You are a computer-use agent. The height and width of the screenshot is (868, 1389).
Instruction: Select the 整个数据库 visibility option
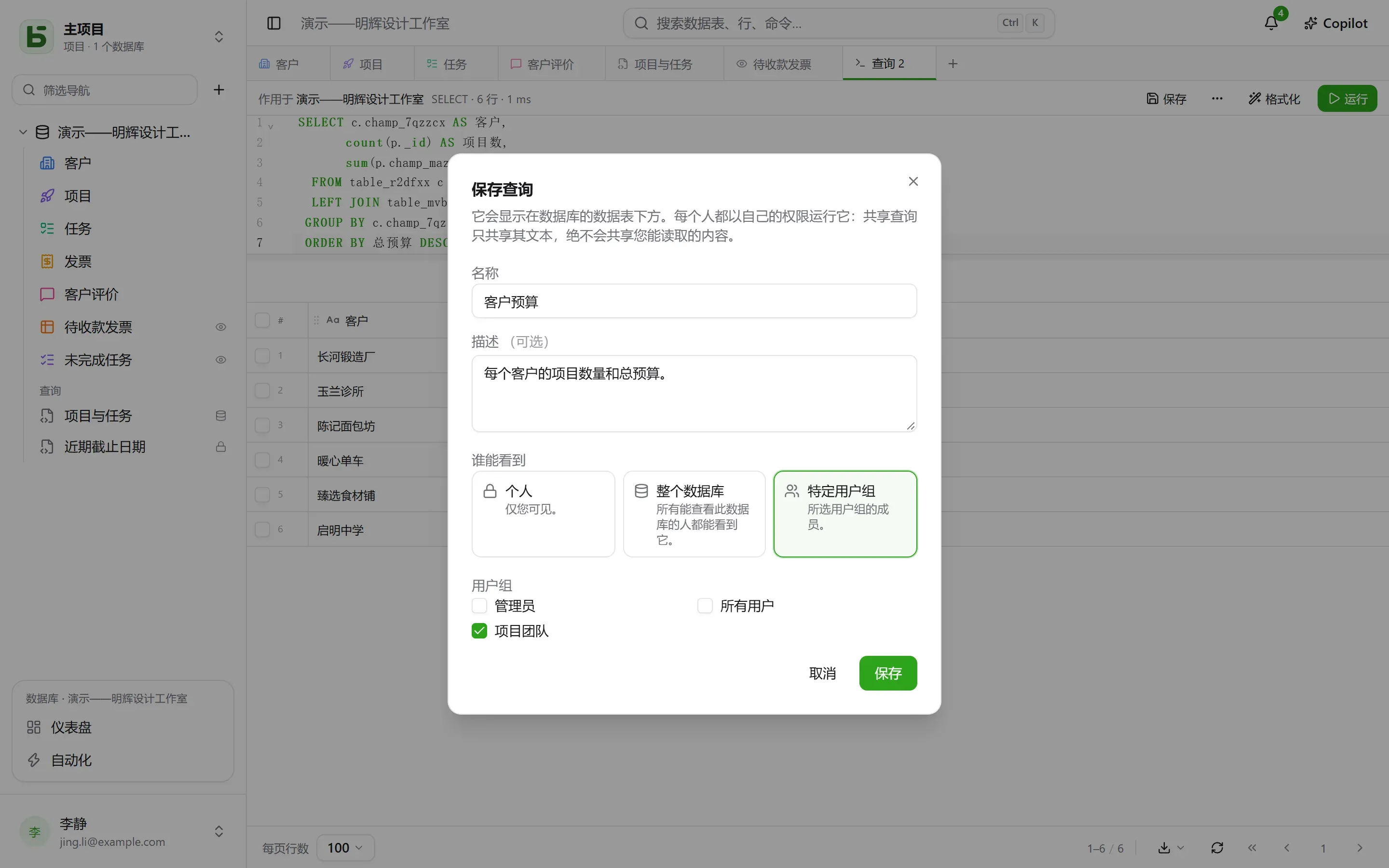694,514
